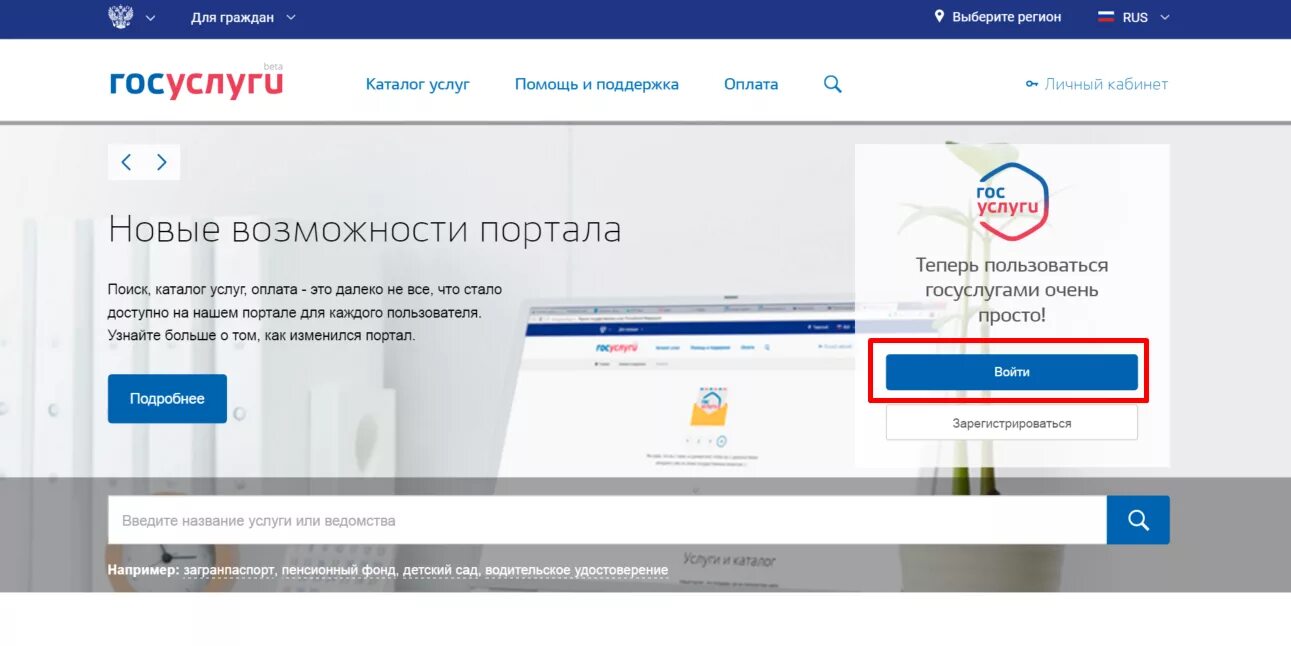Viewport: 1291px width, 646px height.
Task: Open the 'Помощь и поддержка' menu
Action: click(x=597, y=84)
